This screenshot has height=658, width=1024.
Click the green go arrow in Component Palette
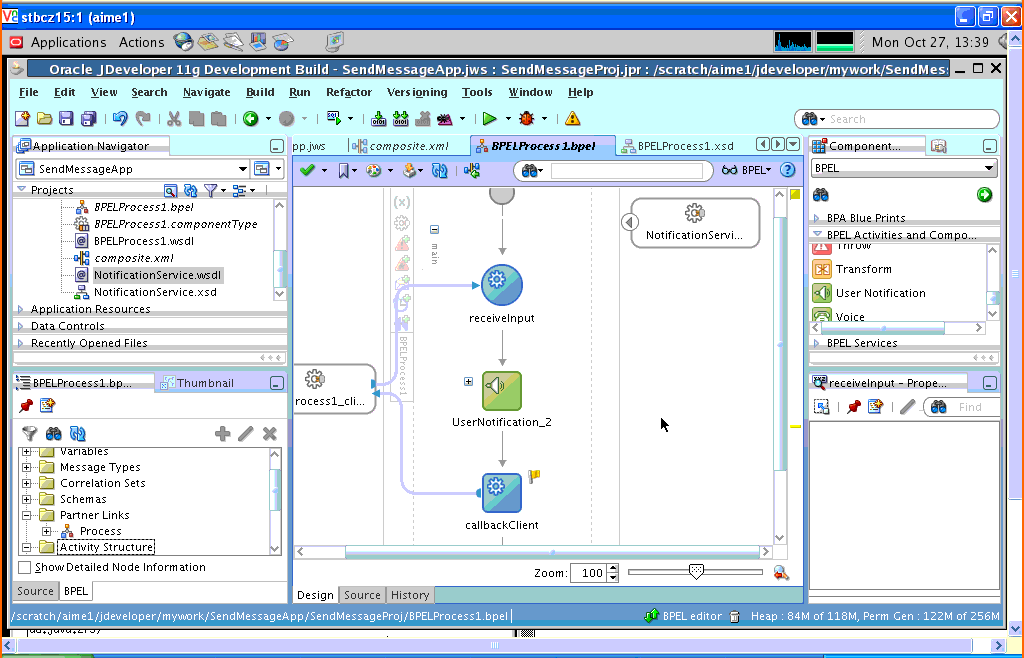coord(984,195)
